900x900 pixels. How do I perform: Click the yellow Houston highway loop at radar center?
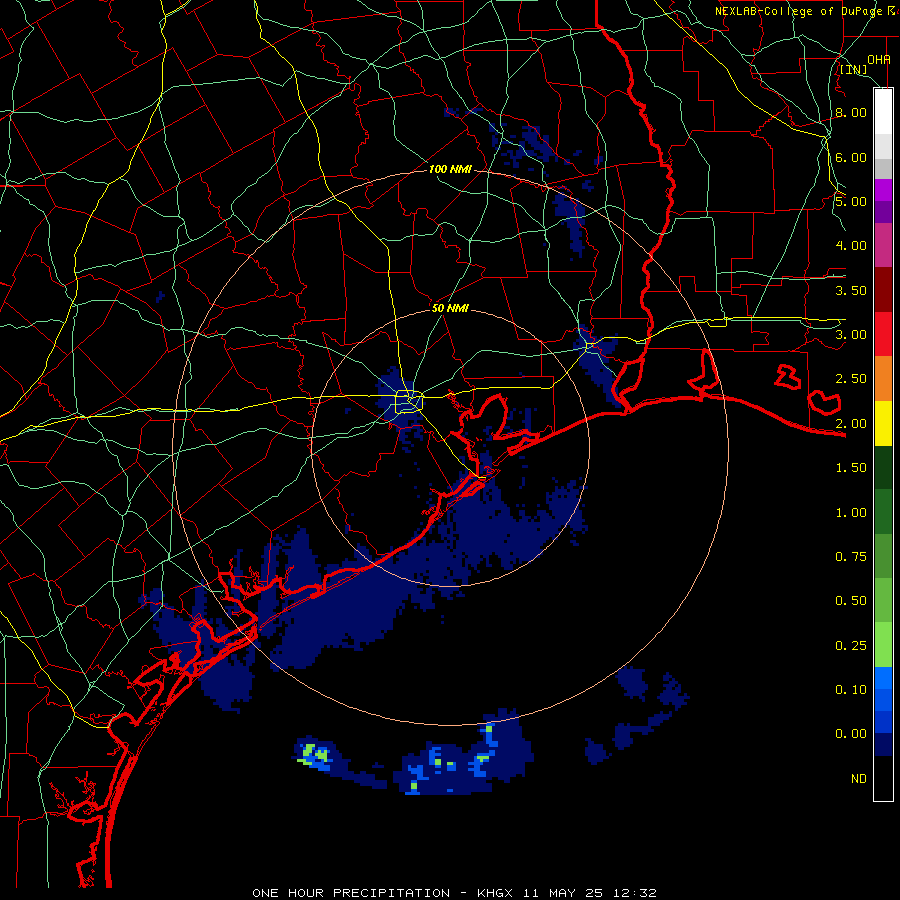pos(409,401)
